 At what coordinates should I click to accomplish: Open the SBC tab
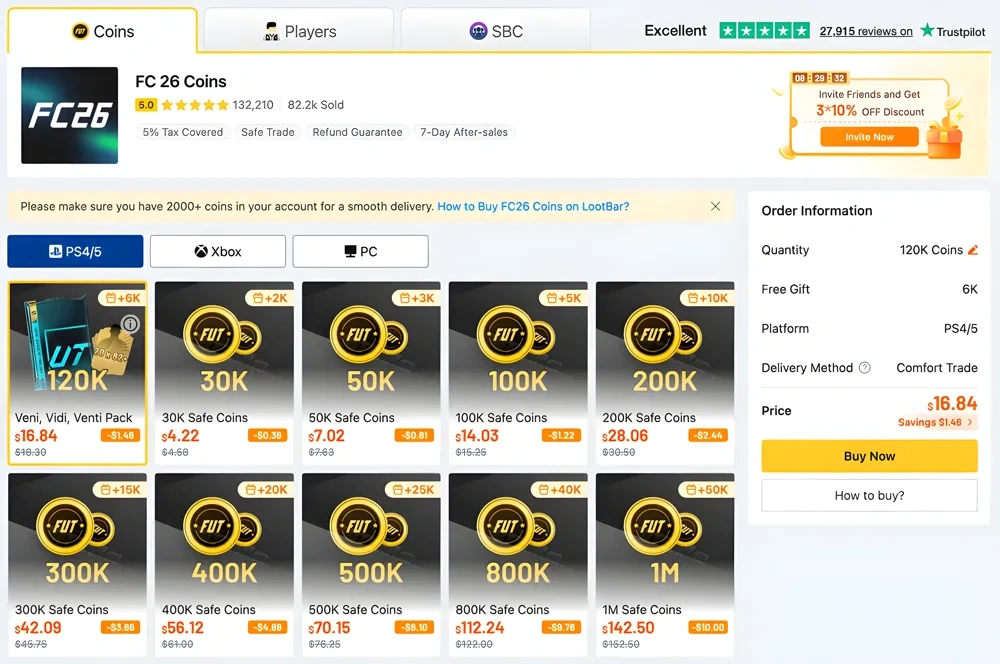[x=496, y=31]
